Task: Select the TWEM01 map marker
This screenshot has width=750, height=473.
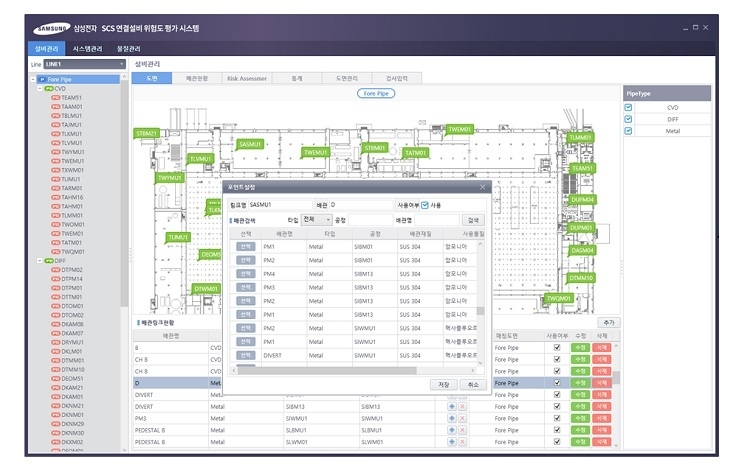Action: click(x=460, y=129)
